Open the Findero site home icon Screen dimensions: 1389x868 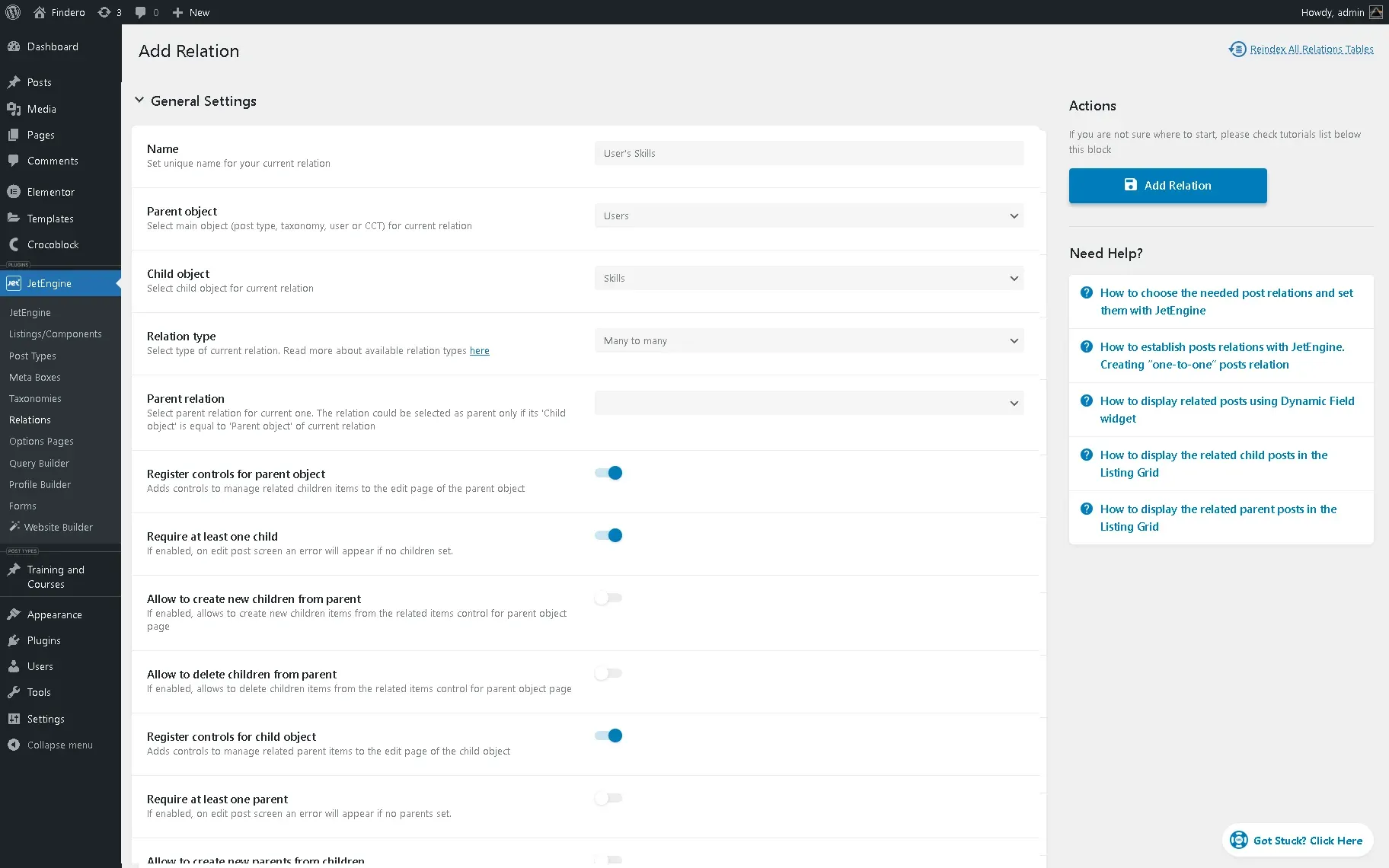(40, 12)
